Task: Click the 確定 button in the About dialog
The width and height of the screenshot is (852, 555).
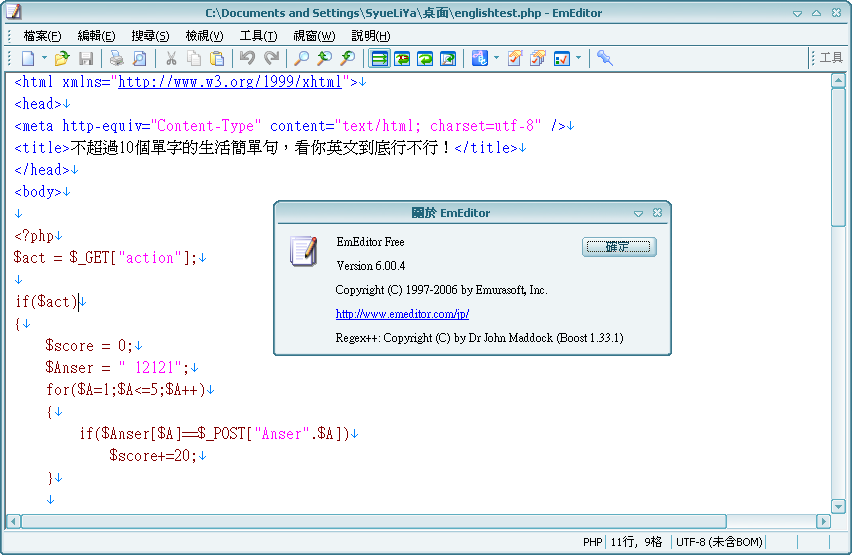Action: (x=619, y=247)
